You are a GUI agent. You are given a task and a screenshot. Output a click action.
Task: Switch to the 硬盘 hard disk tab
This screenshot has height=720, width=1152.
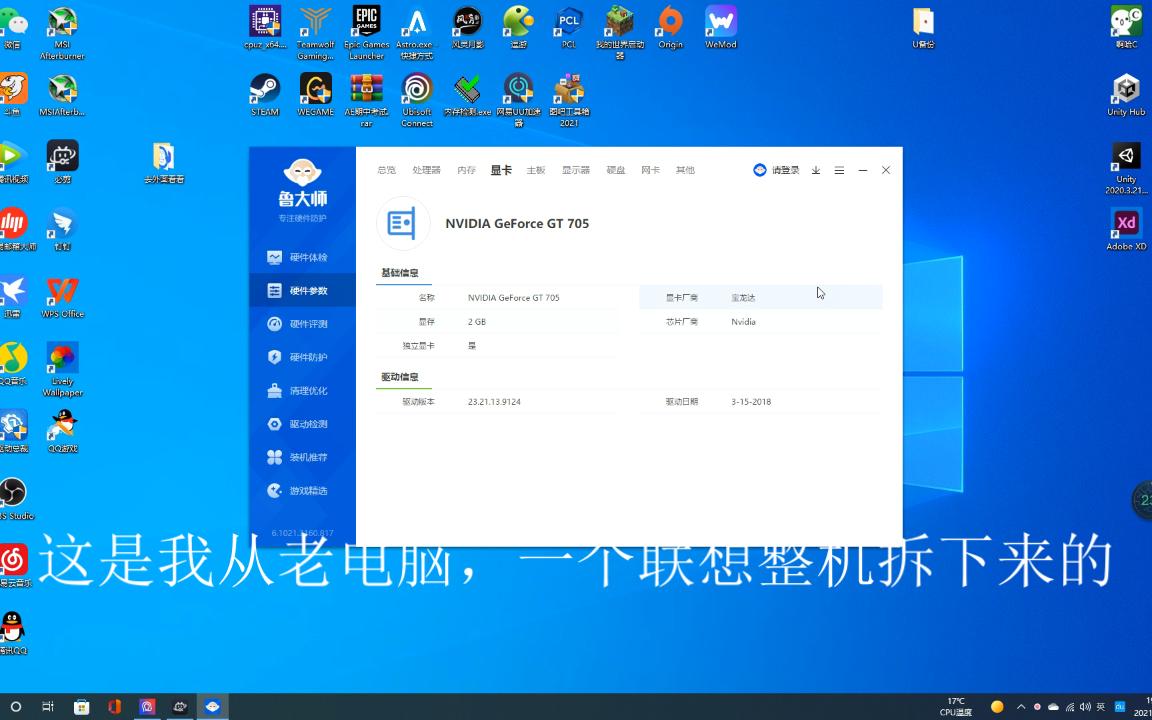pos(616,170)
